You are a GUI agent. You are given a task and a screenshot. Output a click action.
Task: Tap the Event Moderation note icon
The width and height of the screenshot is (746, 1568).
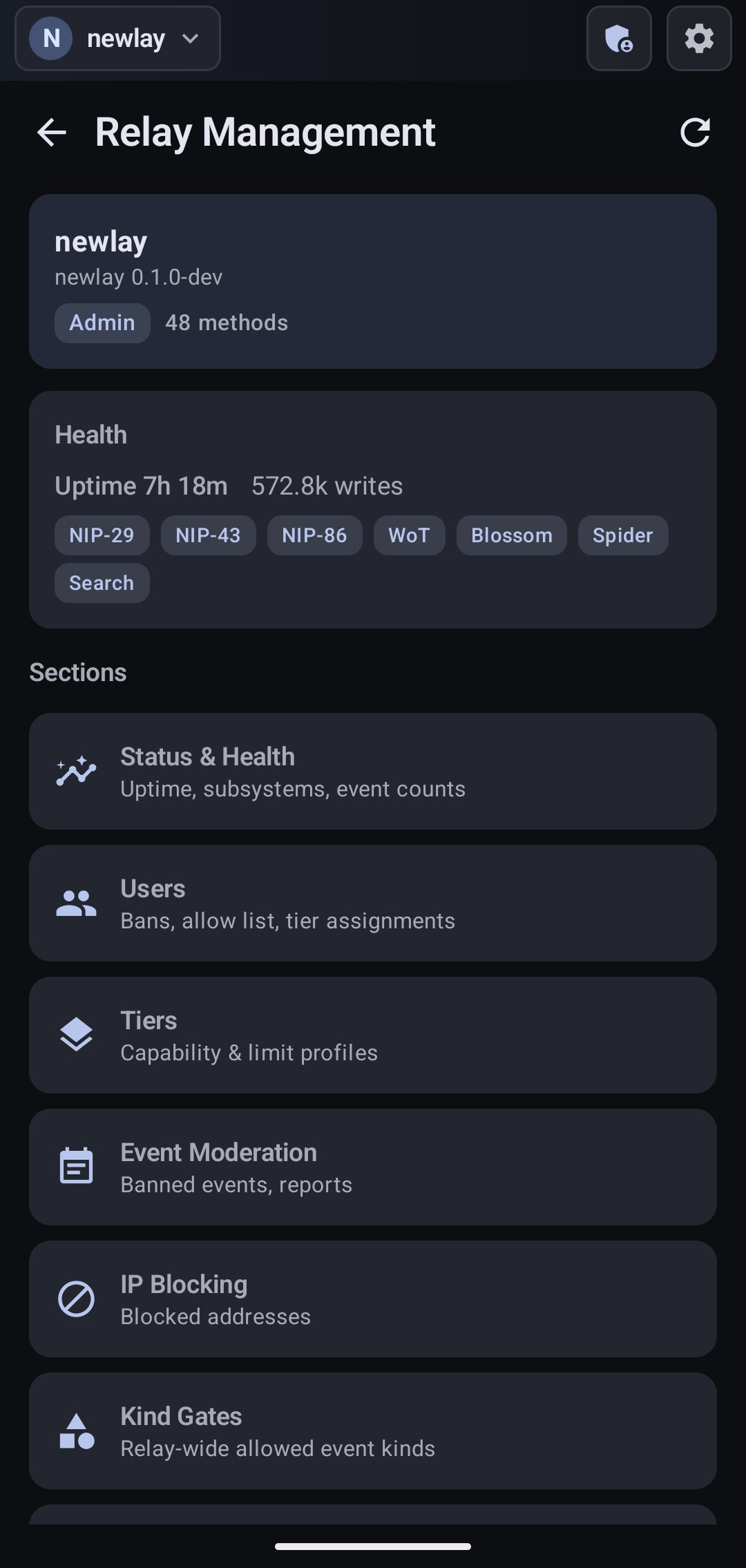click(x=76, y=1167)
